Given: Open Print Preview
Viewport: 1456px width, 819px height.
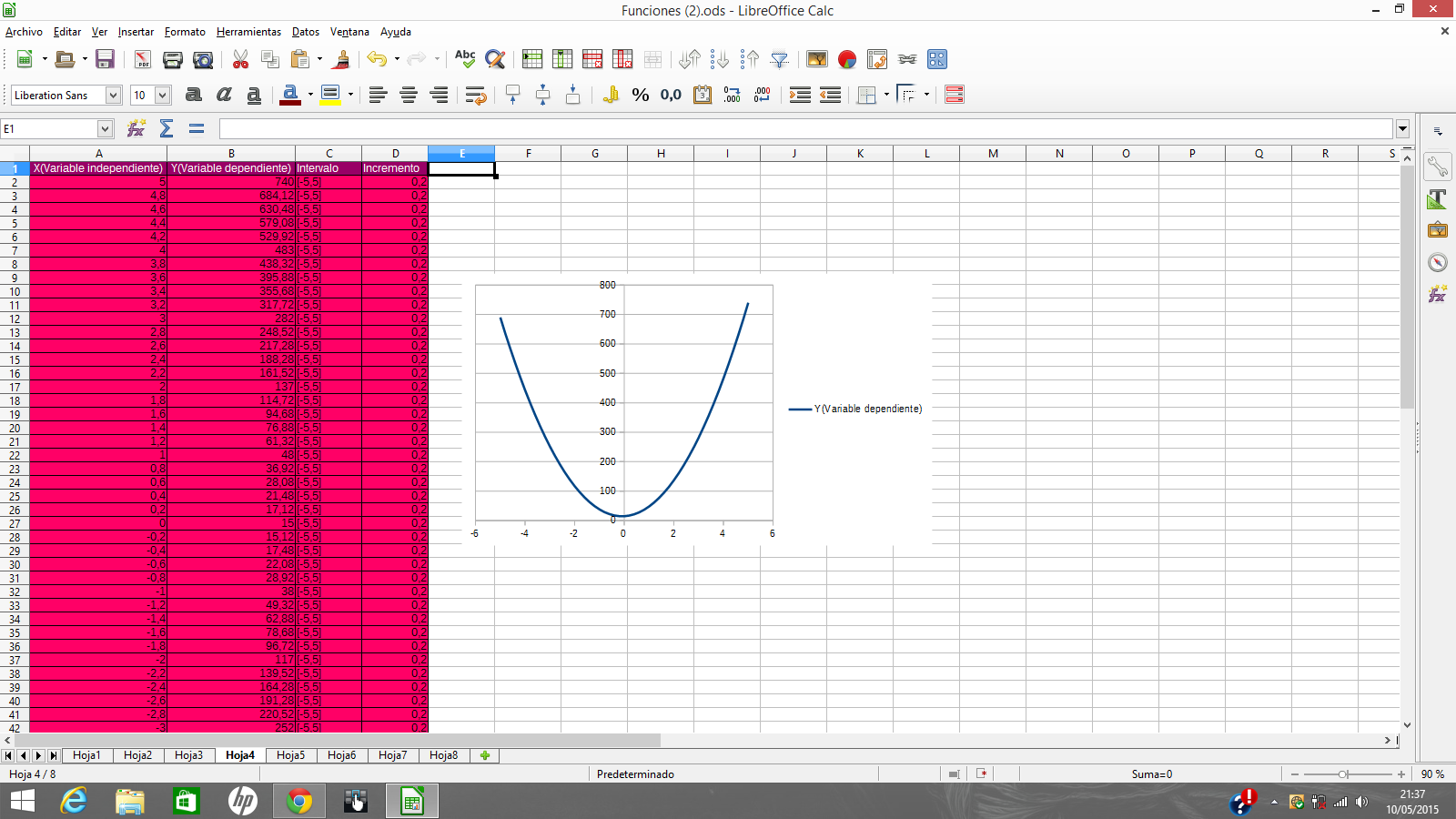Looking at the screenshot, I should (x=203, y=59).
